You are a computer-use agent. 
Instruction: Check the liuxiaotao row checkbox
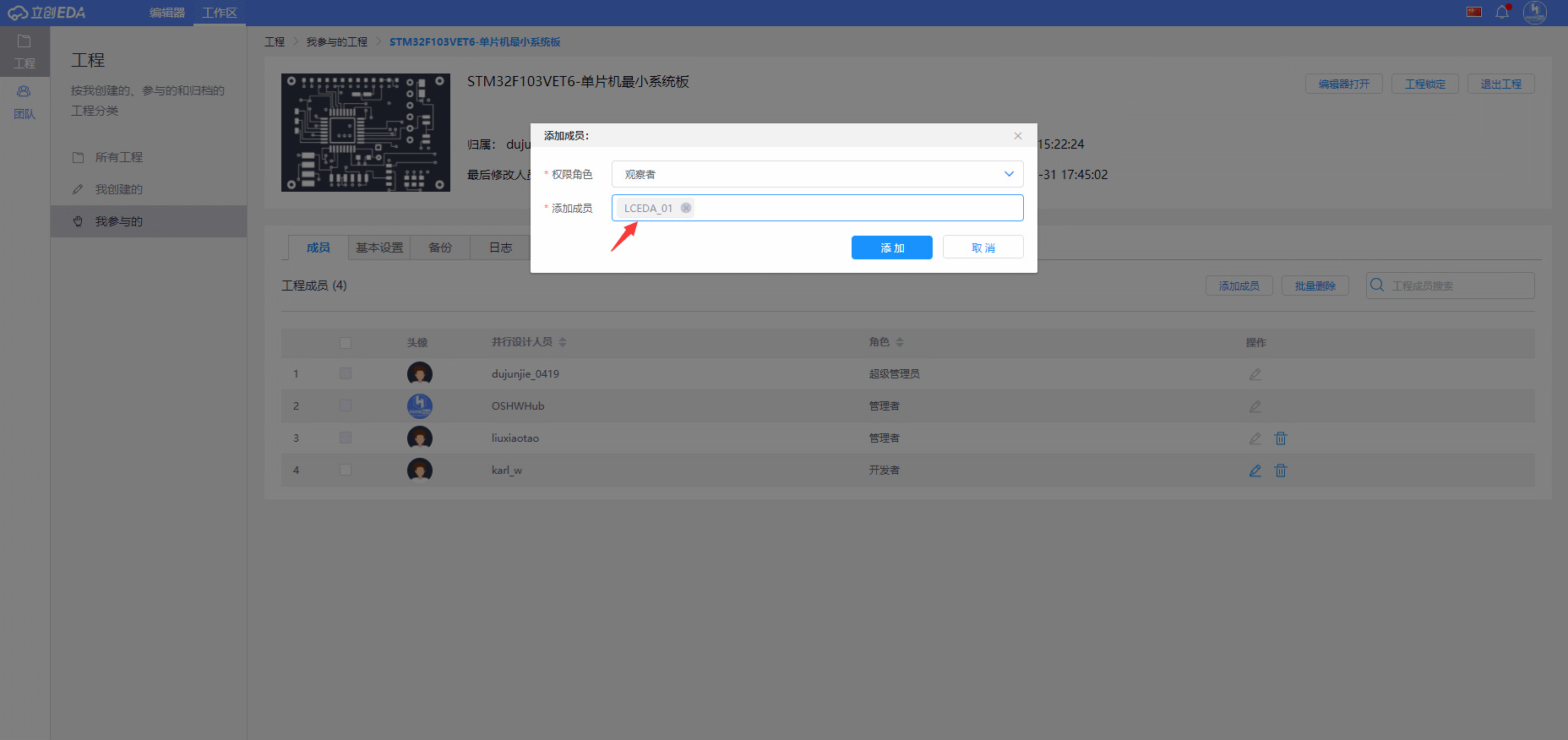point(346,438)
